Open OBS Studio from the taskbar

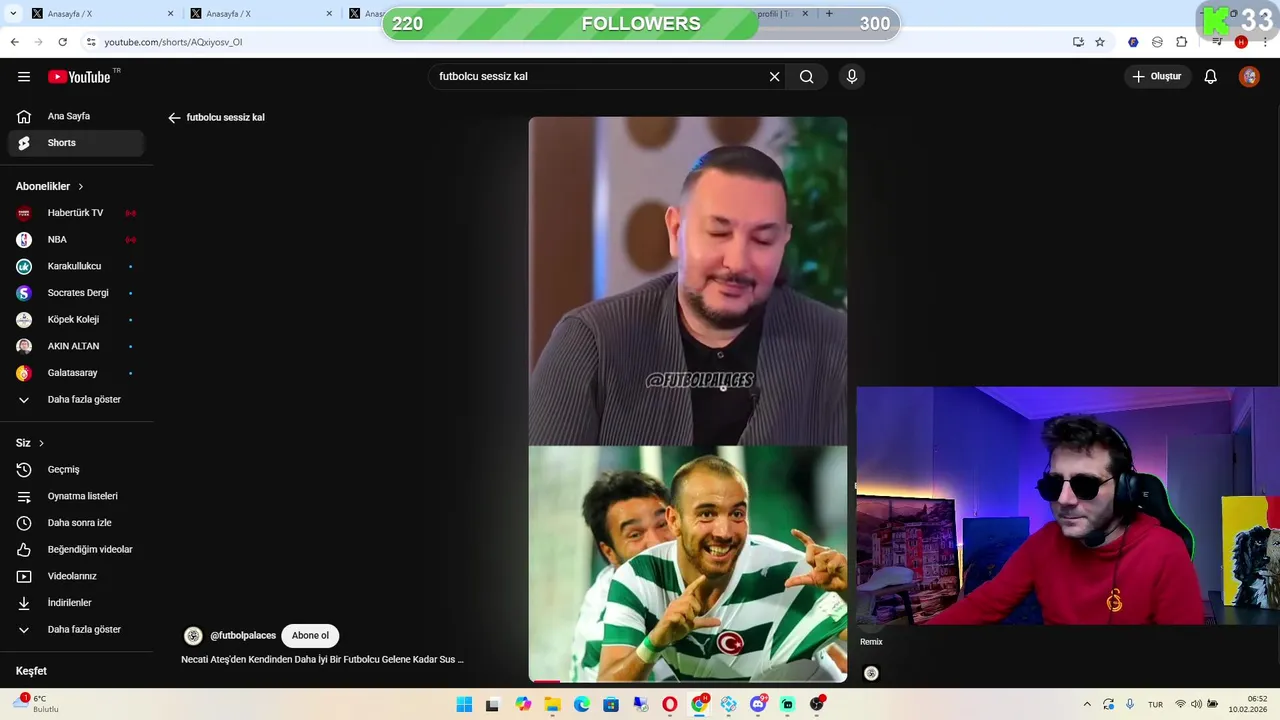[817, 705]
